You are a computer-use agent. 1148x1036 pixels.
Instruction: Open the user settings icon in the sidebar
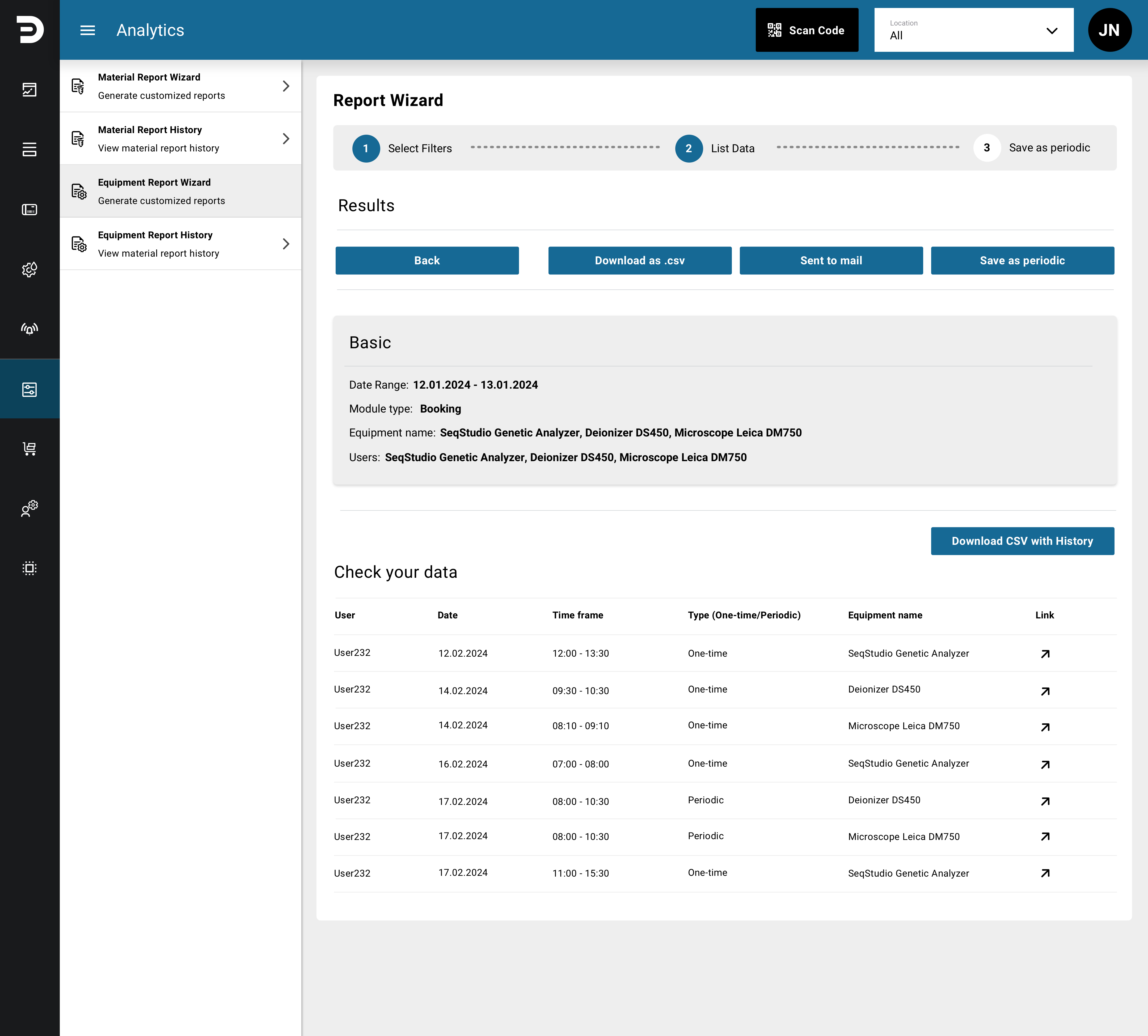click(29, 508)
